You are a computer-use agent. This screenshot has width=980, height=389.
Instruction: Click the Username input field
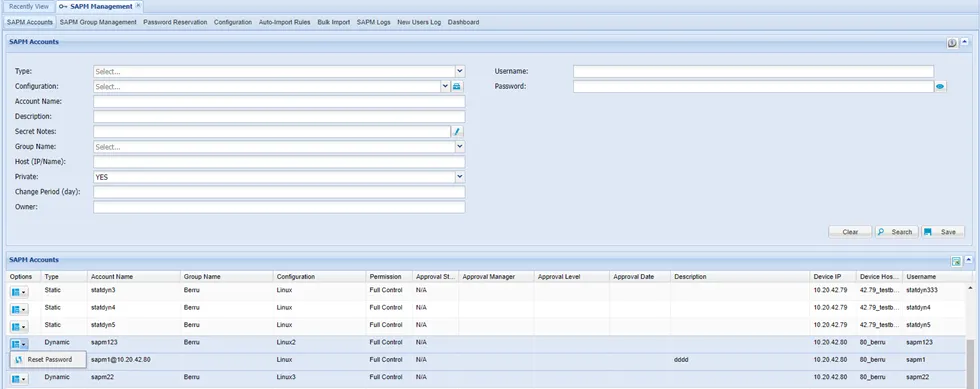click(754, 71)
